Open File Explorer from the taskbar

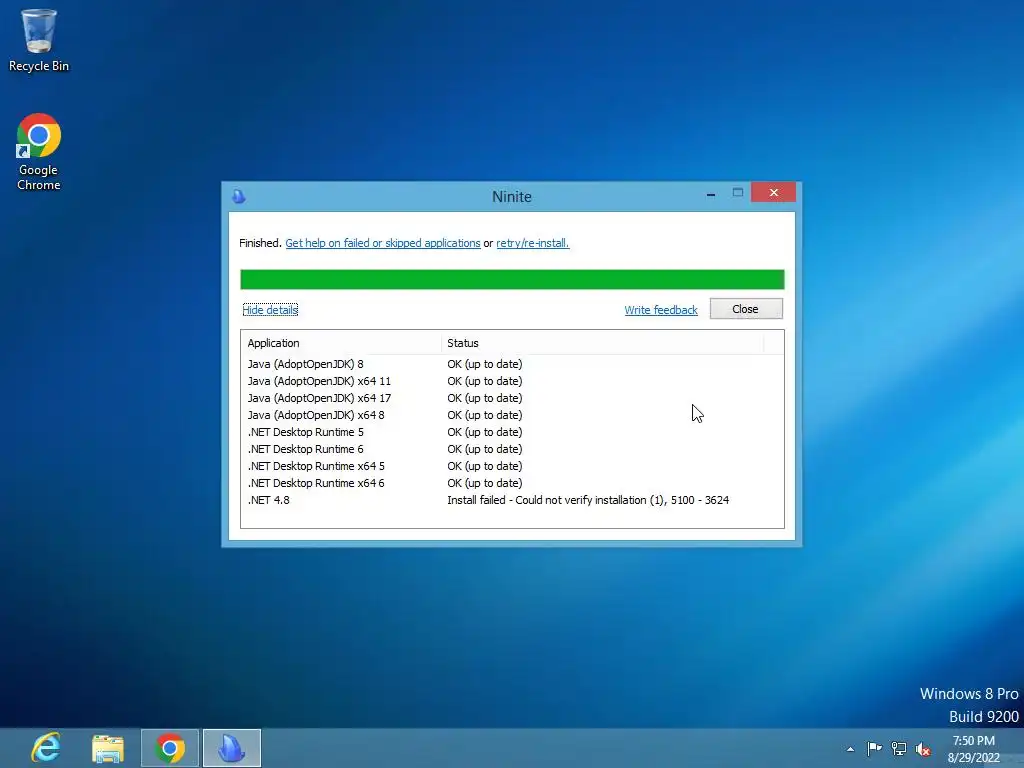tap(108, 748)
